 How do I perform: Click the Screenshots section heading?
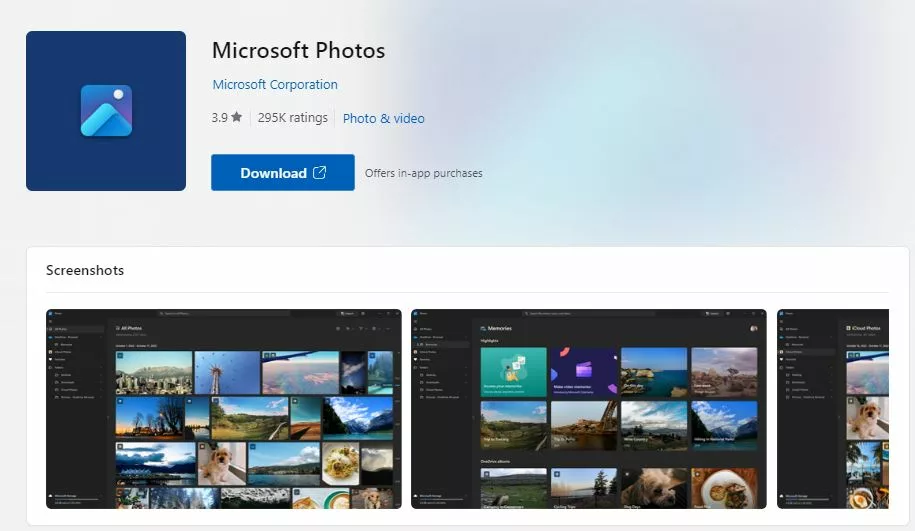pyautogui.click(x=85, y=270)
